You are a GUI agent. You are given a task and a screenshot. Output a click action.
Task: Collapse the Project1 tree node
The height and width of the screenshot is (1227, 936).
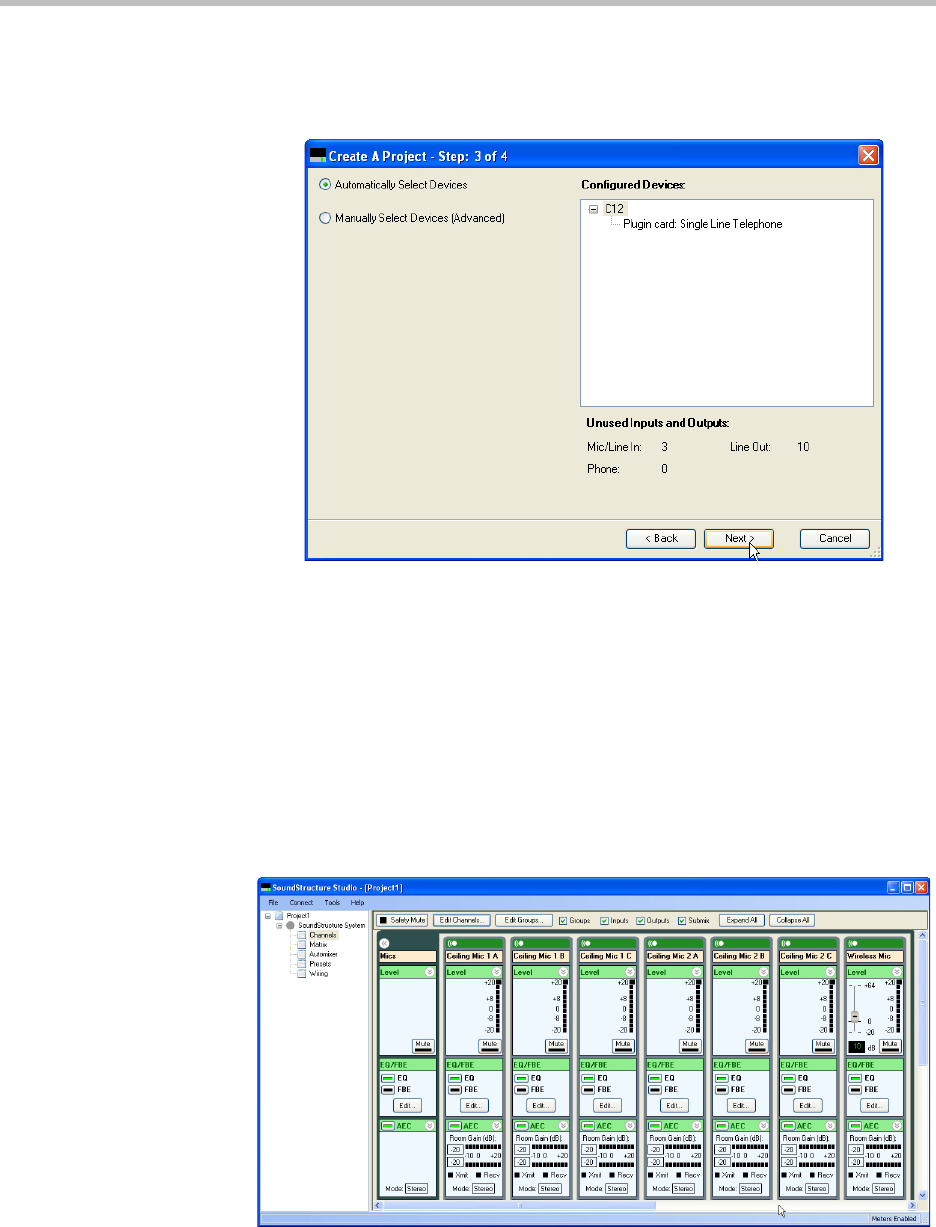tap(267, 915)
